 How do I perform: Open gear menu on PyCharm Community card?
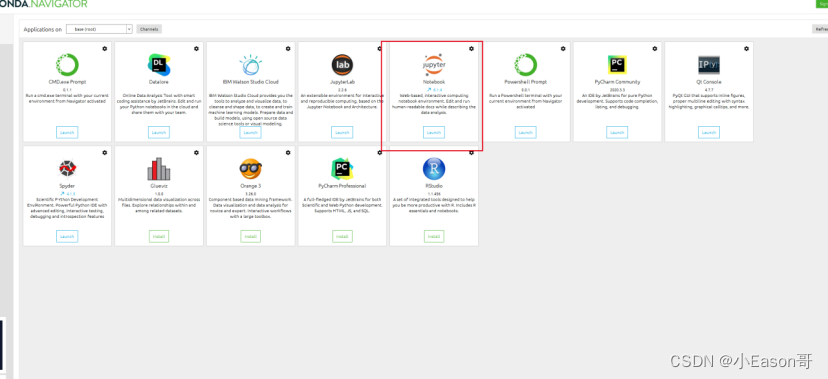[655, 49]
